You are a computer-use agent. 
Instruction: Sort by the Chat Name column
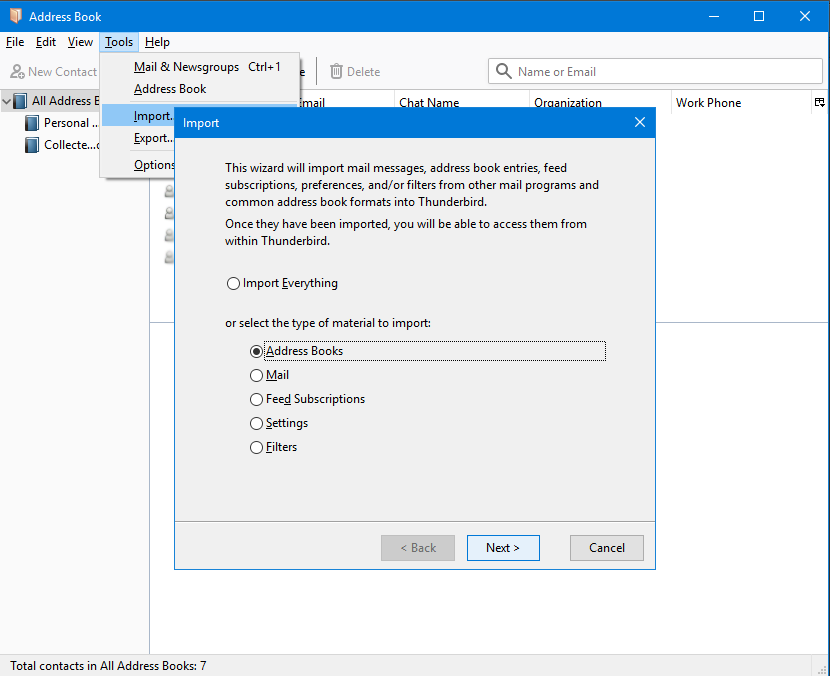462,102
